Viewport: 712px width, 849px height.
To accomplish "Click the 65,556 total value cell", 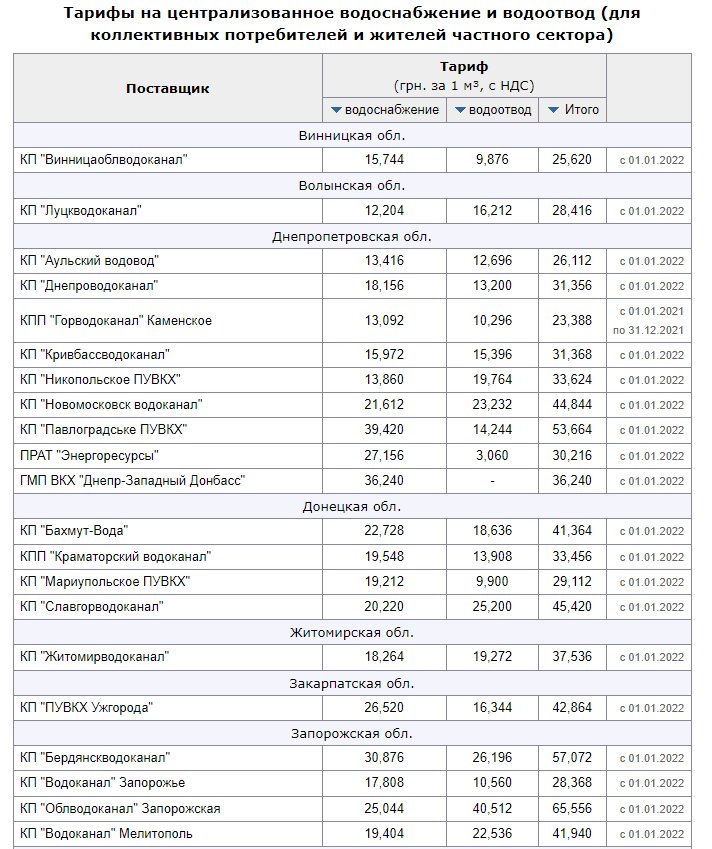I will (x=573, y=808).
